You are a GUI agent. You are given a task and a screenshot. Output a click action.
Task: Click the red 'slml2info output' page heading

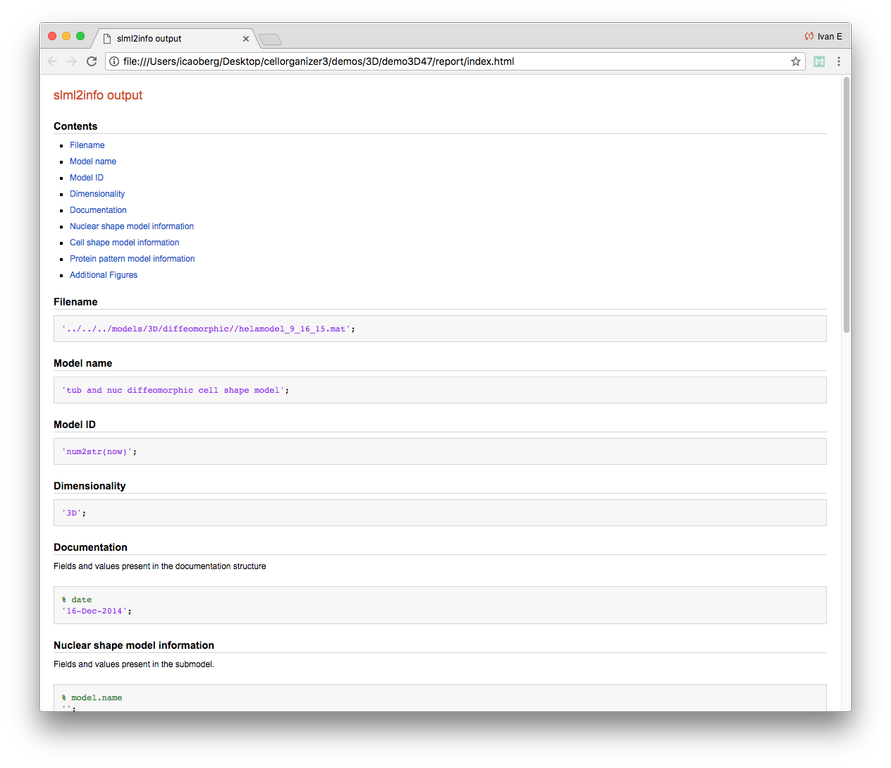98,95
